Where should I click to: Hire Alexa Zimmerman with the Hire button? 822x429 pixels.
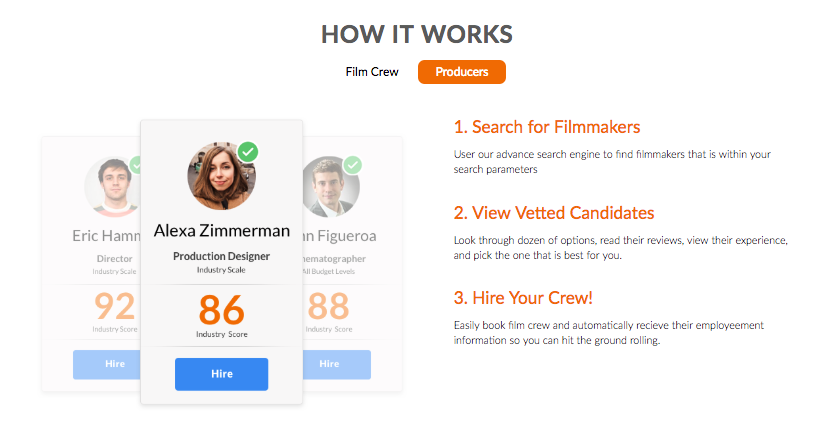pos(221,374)
